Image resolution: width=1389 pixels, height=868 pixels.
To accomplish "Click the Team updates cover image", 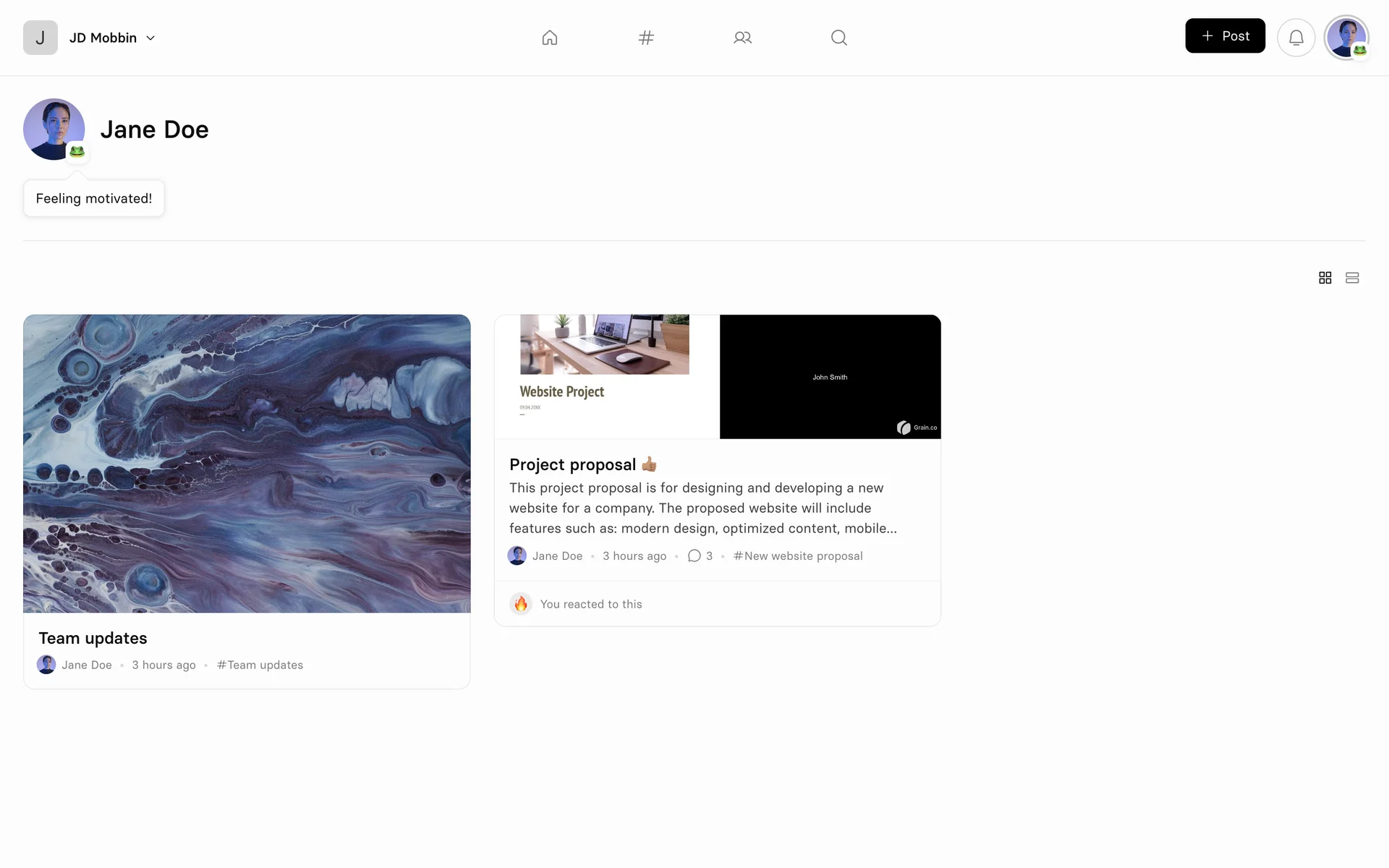I will tap(247, 463).
